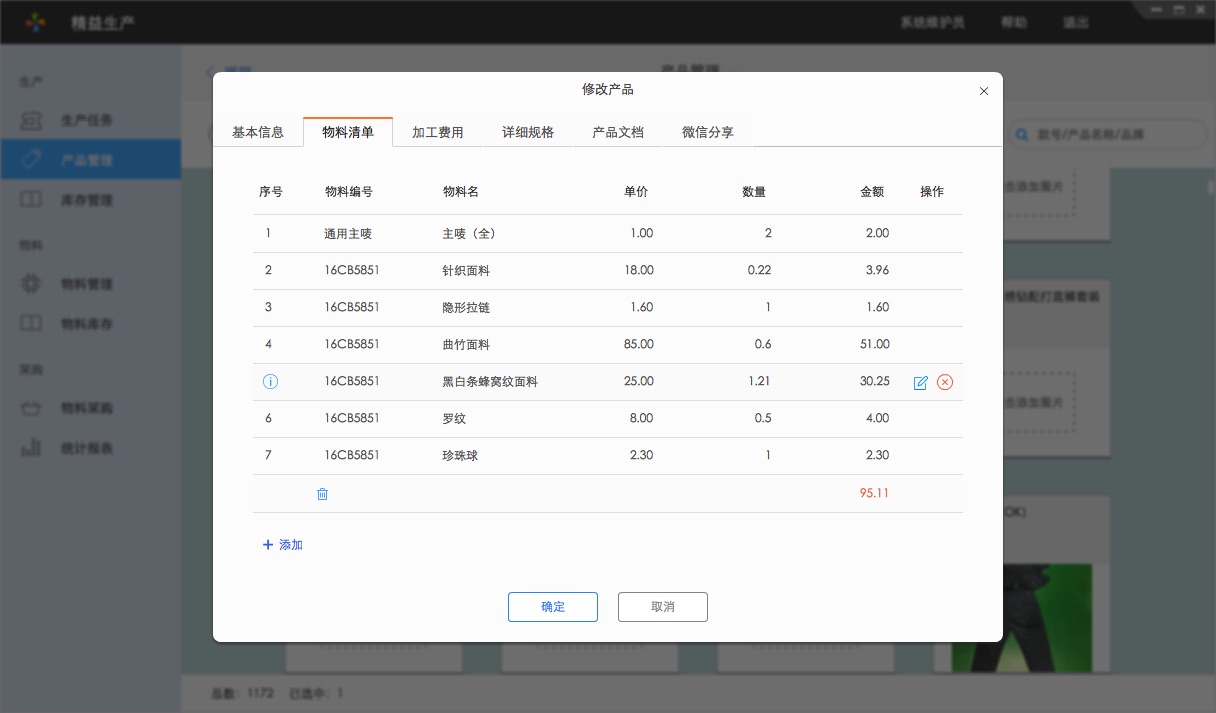Click the magnifier icon in the search box
The width and height of the screenshot is (1216, 713).
click(x=1021, y=133)
